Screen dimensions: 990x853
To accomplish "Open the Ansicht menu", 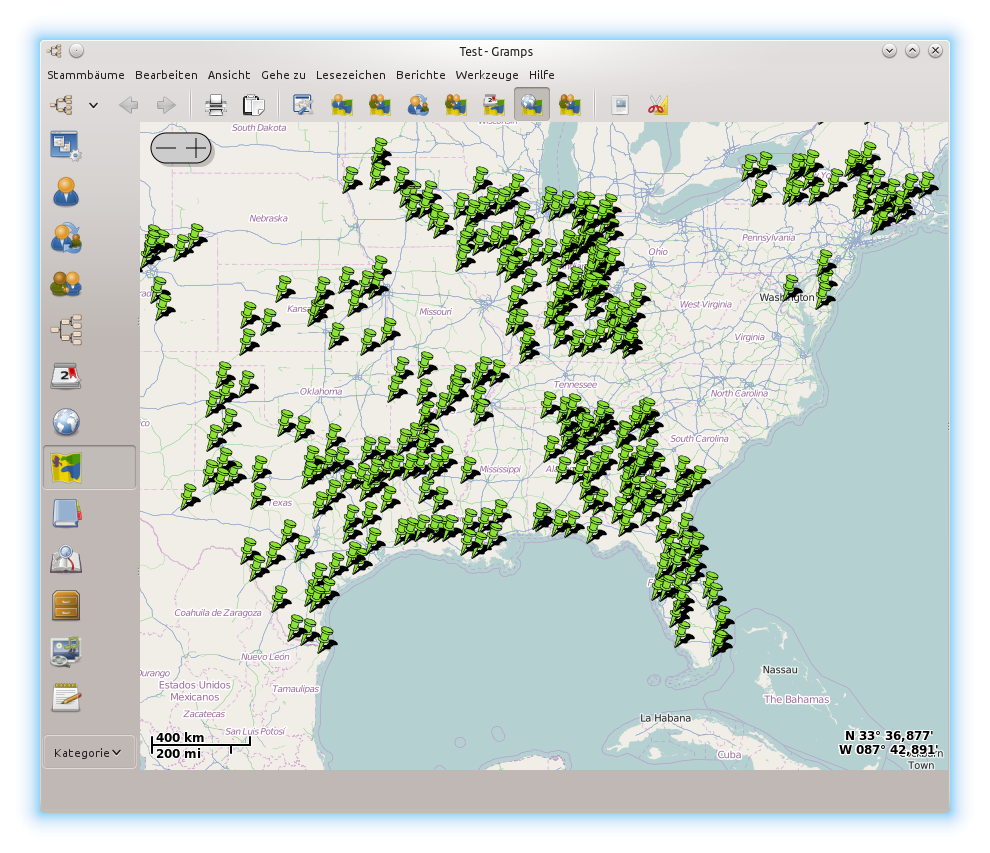I will pyautogui.click(x=229, y=75).
